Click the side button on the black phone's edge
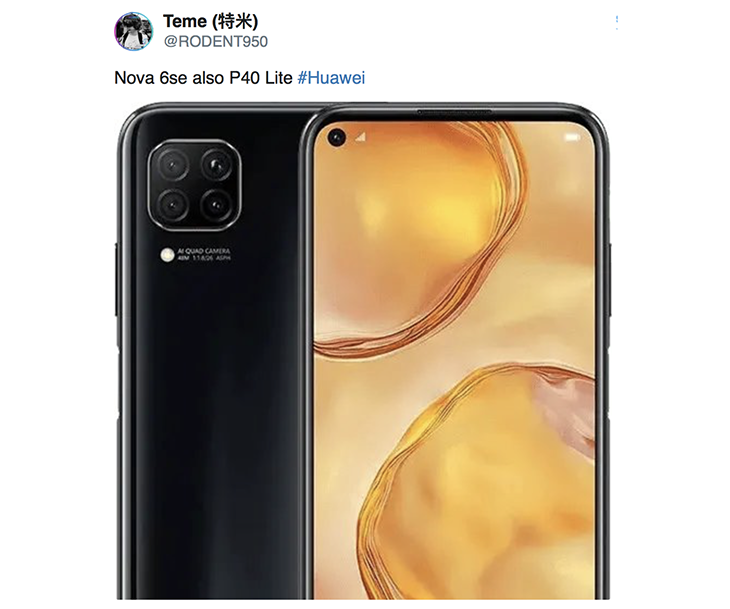Screen dimensions: 730x609 pos(116,279)
